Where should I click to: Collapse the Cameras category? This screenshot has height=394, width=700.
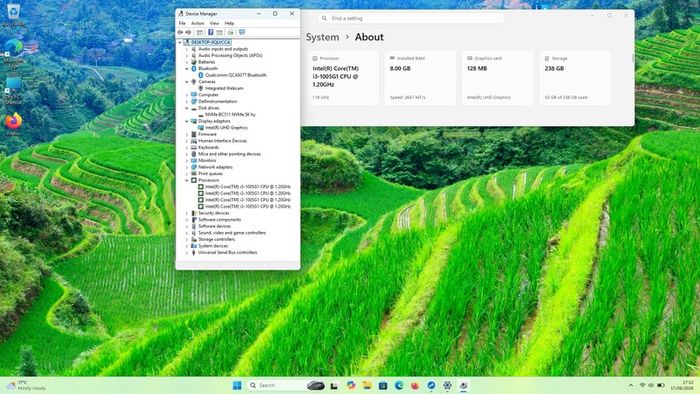[187, 82]
